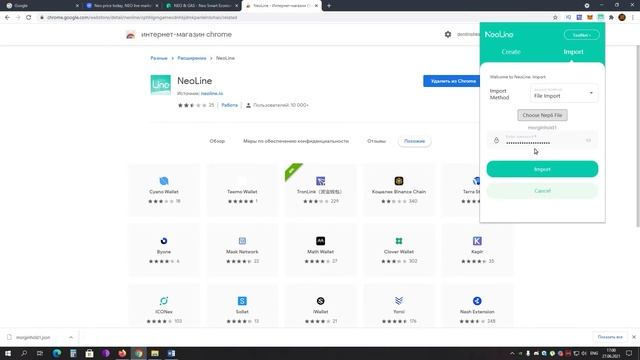Open the iWallet extension icon
Viewport: 640px width, 360px height.
pos(320,301)
